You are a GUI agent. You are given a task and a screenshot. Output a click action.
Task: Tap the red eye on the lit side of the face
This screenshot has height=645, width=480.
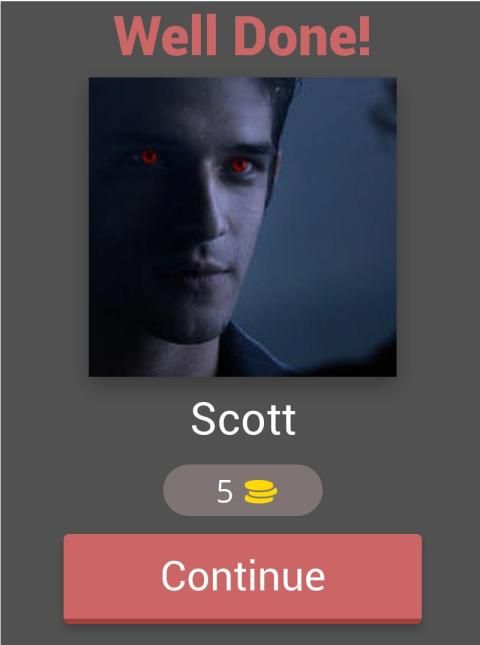click(x=239, y=165)
